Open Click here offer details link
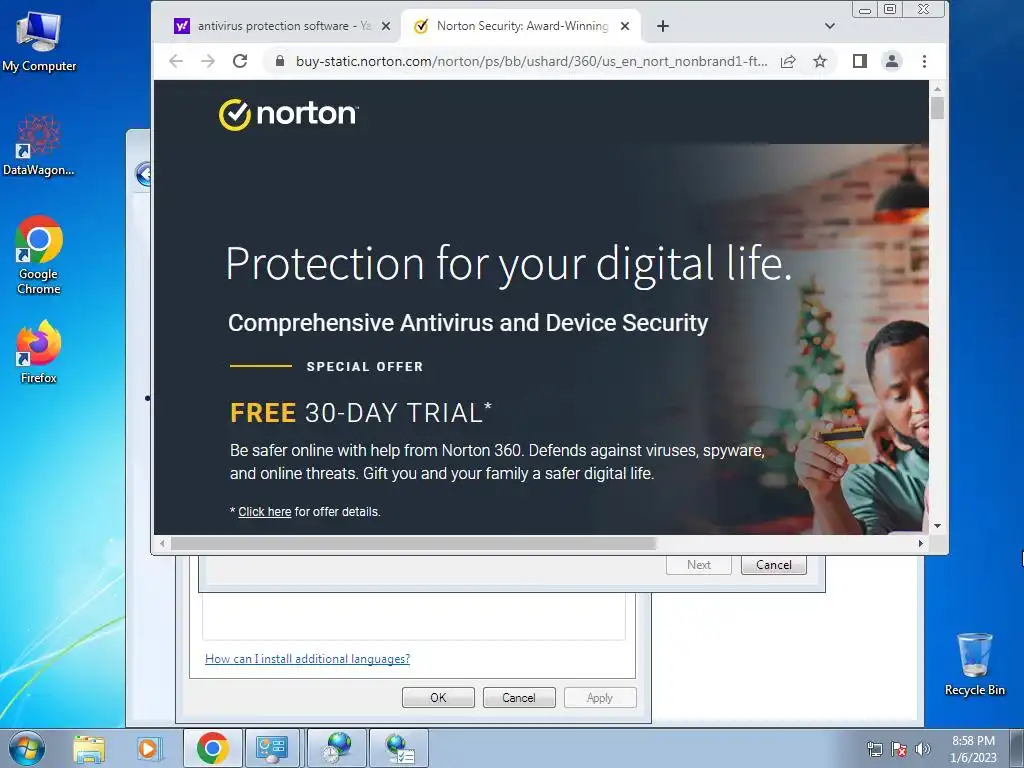Screen dimensions: 1024x768 pyautogui.click(x=264, y=512)
